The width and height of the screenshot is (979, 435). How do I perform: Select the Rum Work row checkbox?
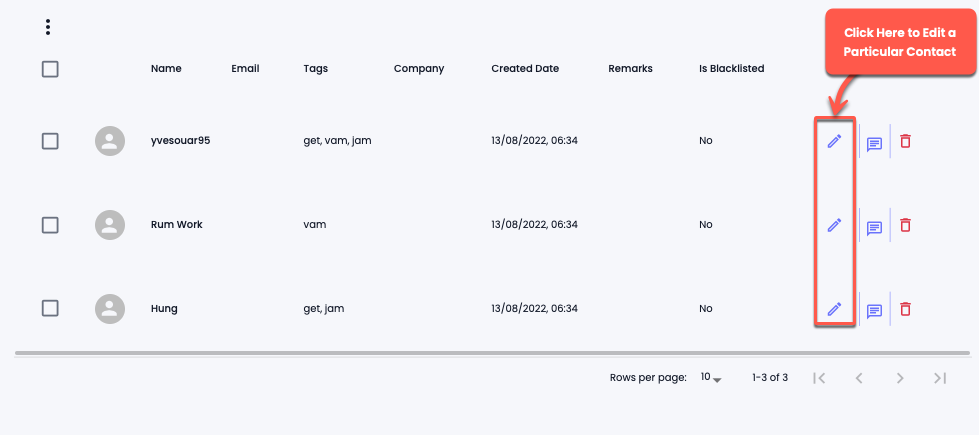[50, 225]
